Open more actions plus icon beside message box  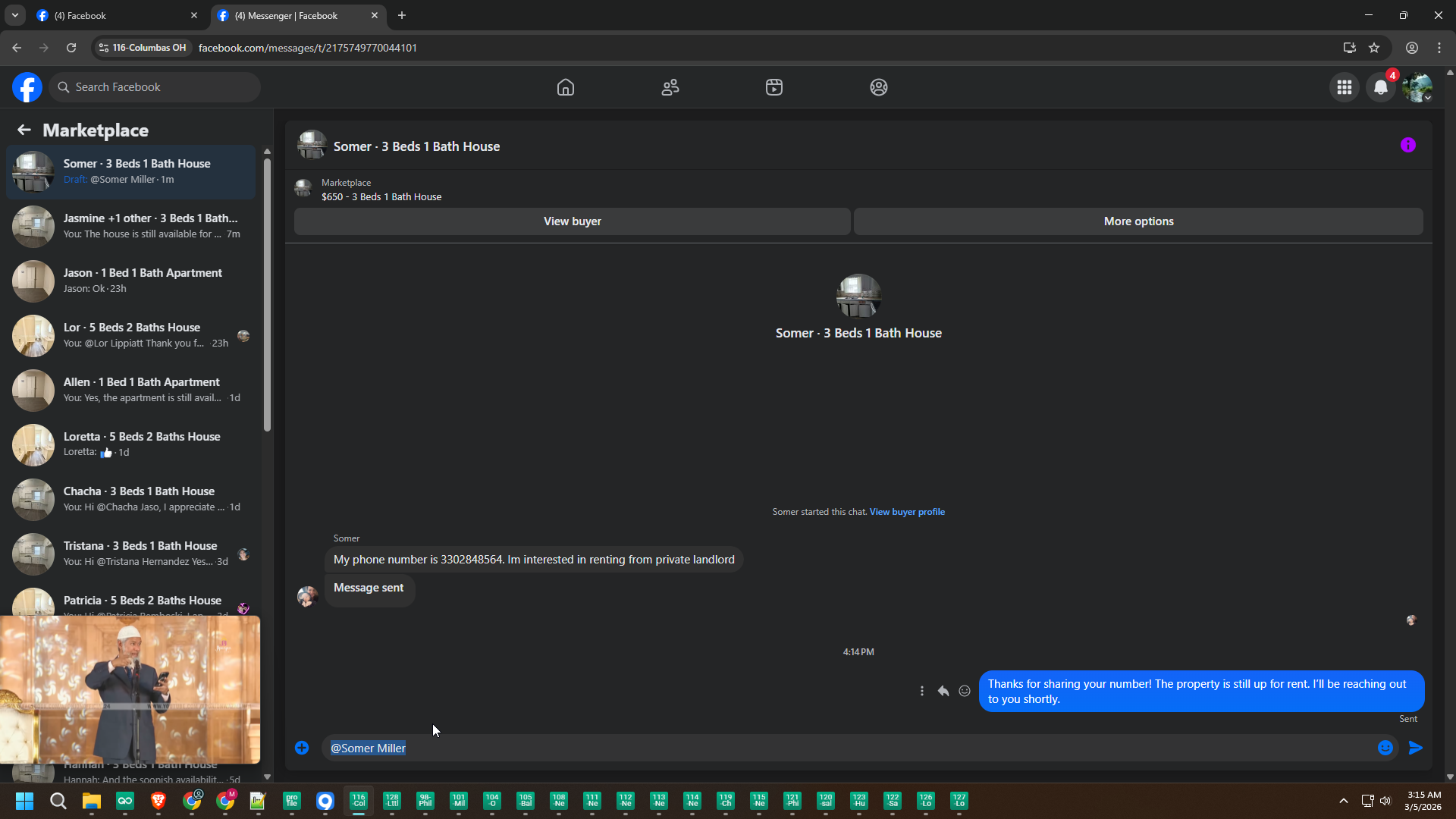click(302, 748)
